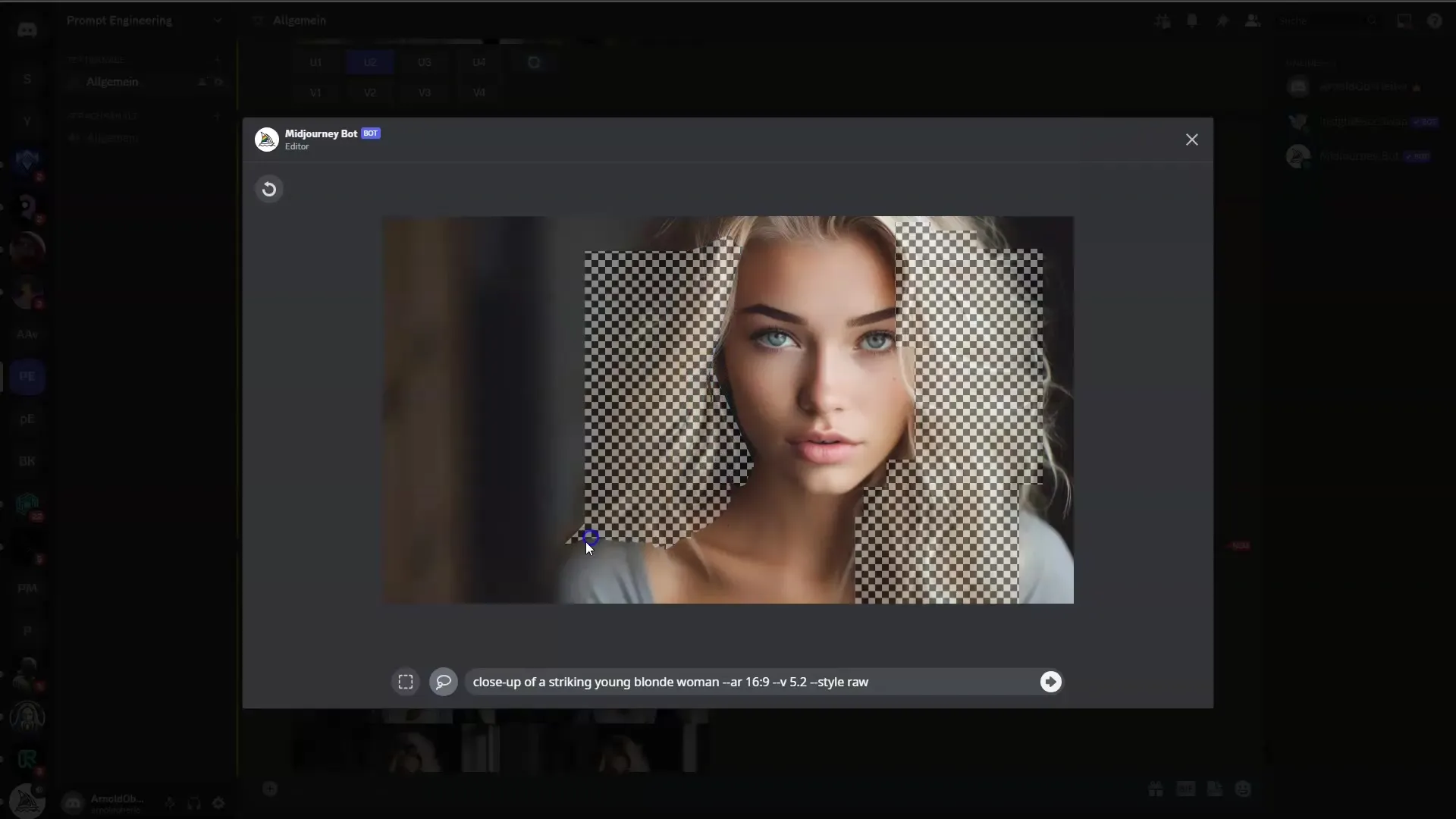This screenshot has width=1456, height=819.
Task: Submit the prompt with the arrow button
Action: 1050,682
